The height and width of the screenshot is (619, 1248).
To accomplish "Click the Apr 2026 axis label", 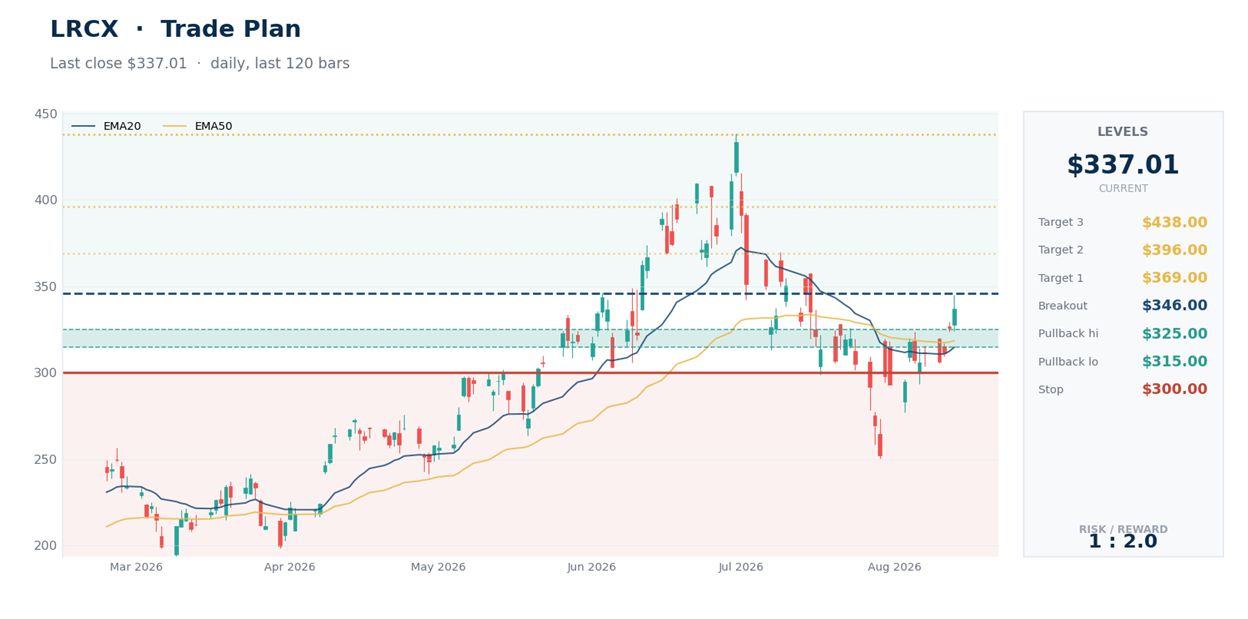I will [x=290, y=567].
